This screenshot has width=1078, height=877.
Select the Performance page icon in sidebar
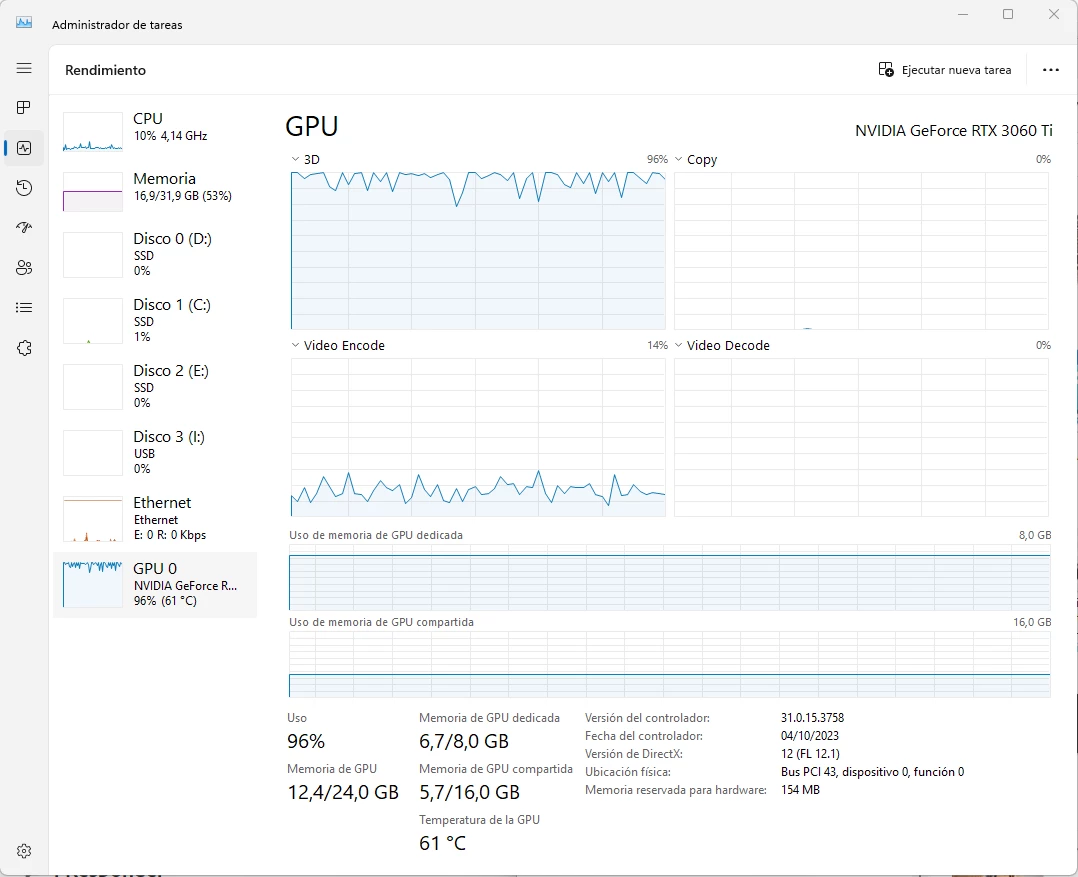point(24,148)
